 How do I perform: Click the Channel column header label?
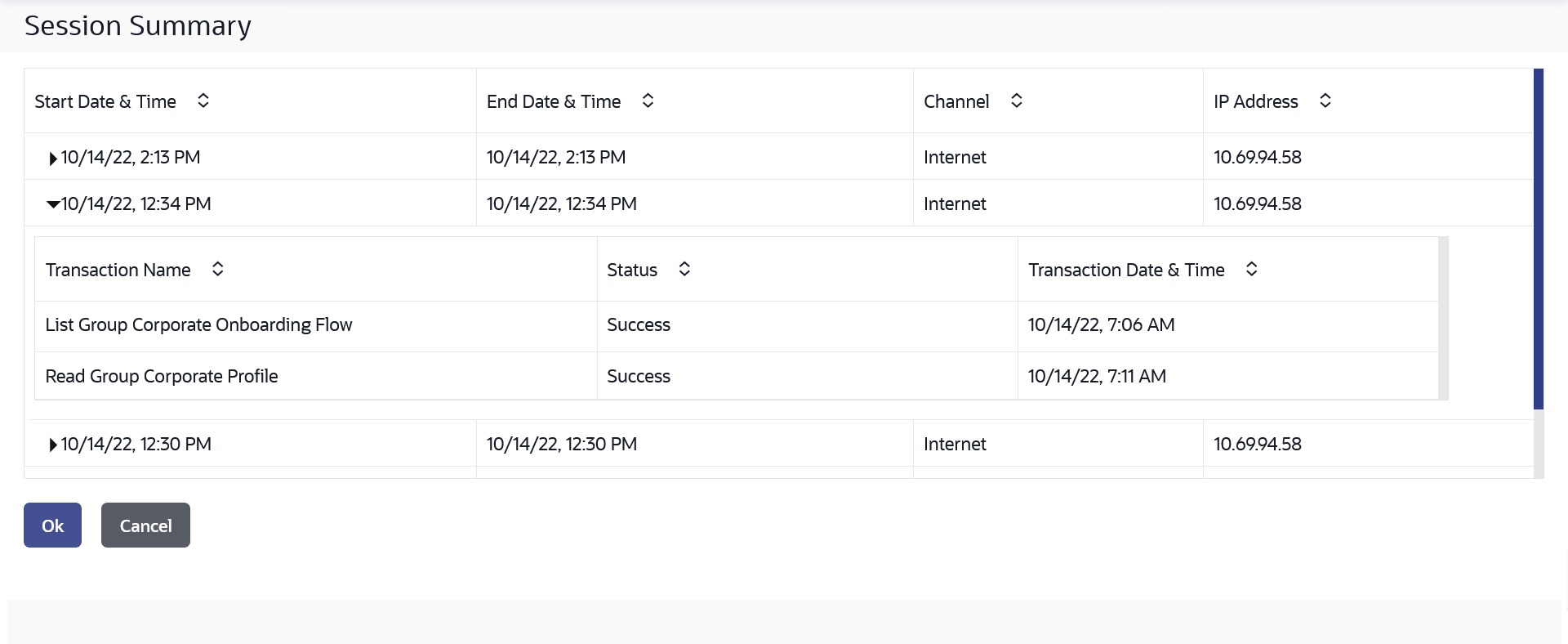pos(956,101)
